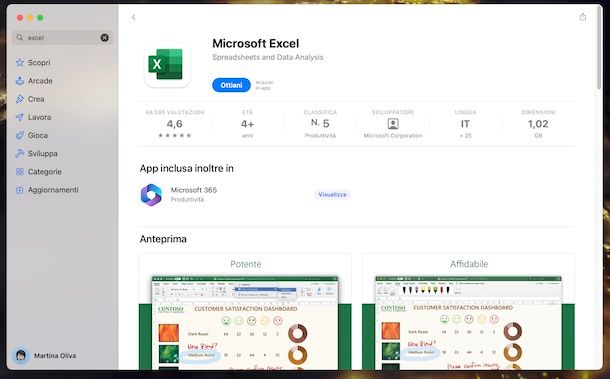610x379 pixels.
Task: Click the Microsoft Excel app icon
Action: click(x=167, y=64)
